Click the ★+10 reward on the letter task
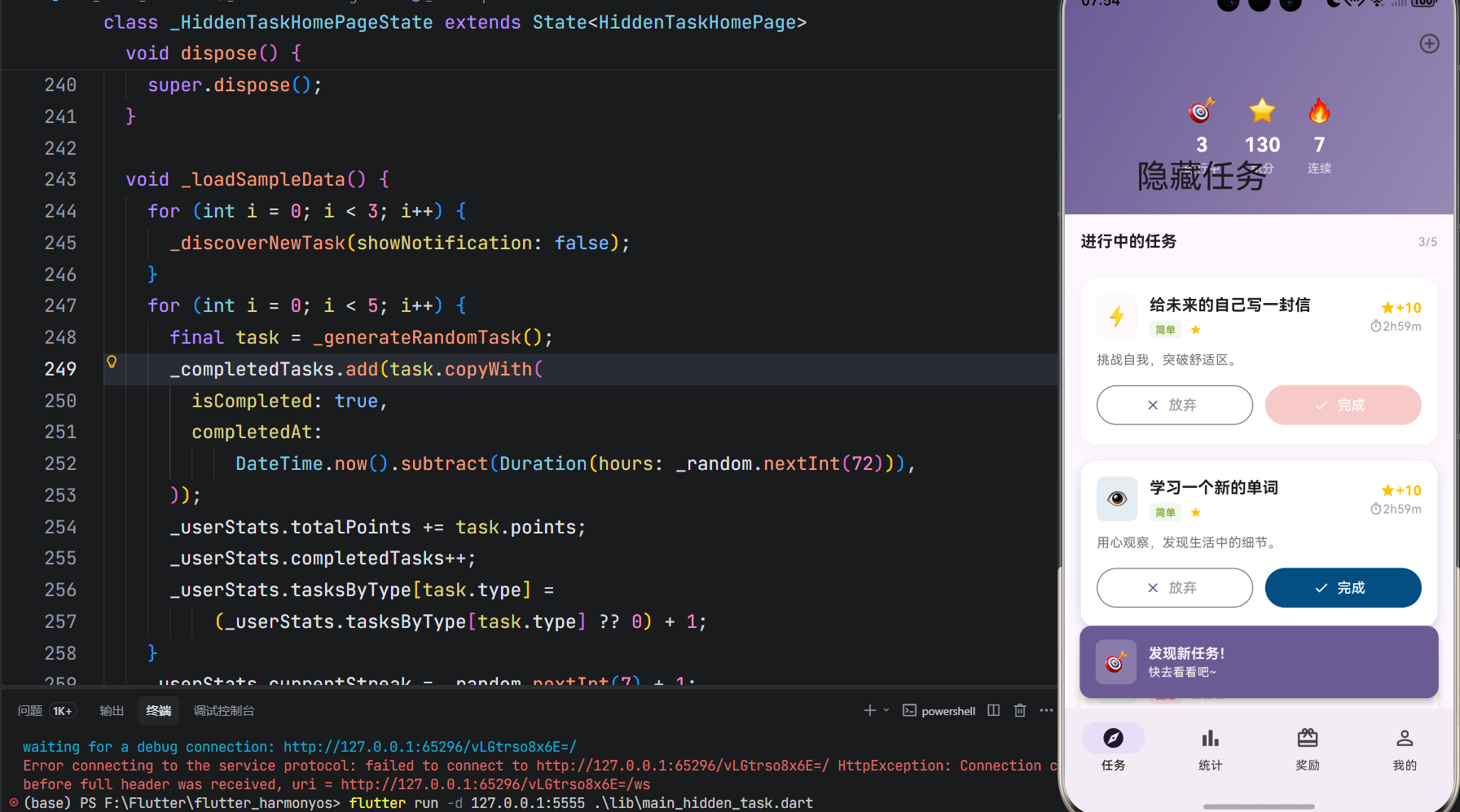The image size is (1460, 812). (x=1401, y=308)
